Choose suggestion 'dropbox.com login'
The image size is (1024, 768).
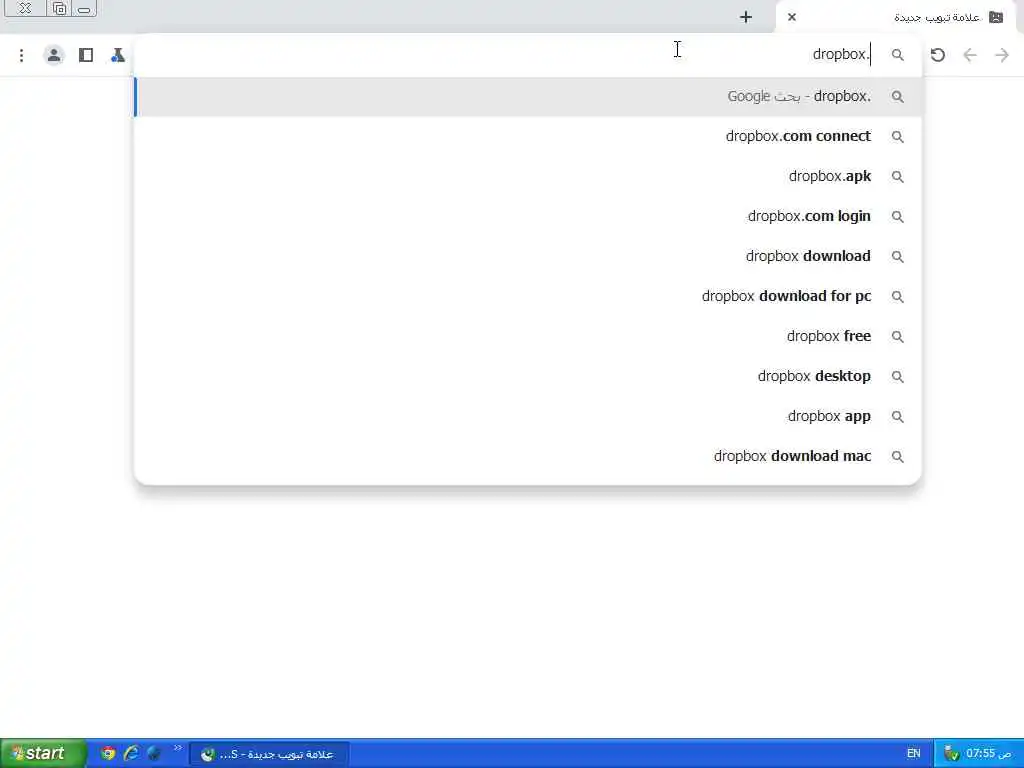coord(528,216)
